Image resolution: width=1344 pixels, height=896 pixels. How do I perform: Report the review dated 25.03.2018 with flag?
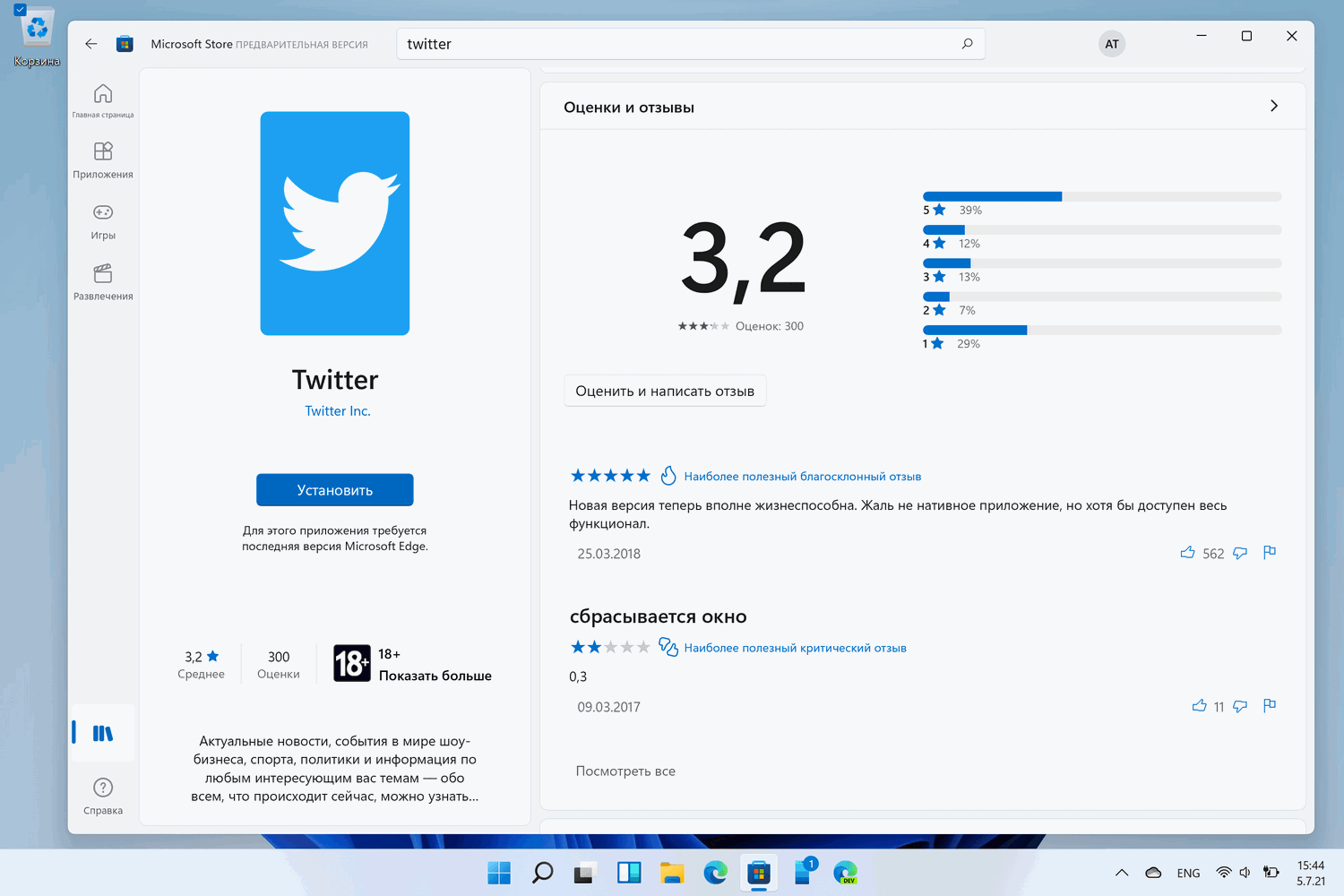tap(1270, 553)
